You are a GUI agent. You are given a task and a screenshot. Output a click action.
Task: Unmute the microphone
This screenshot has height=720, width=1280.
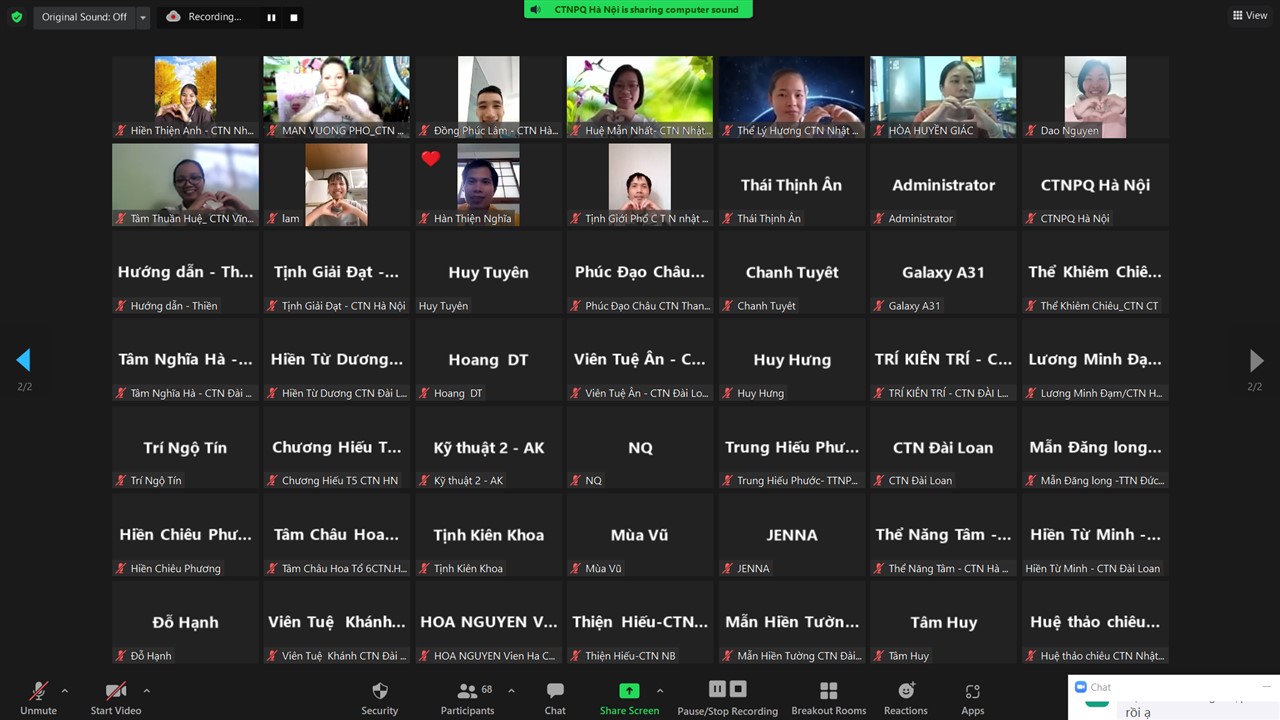pyautogui.click(x=38, y=697)
